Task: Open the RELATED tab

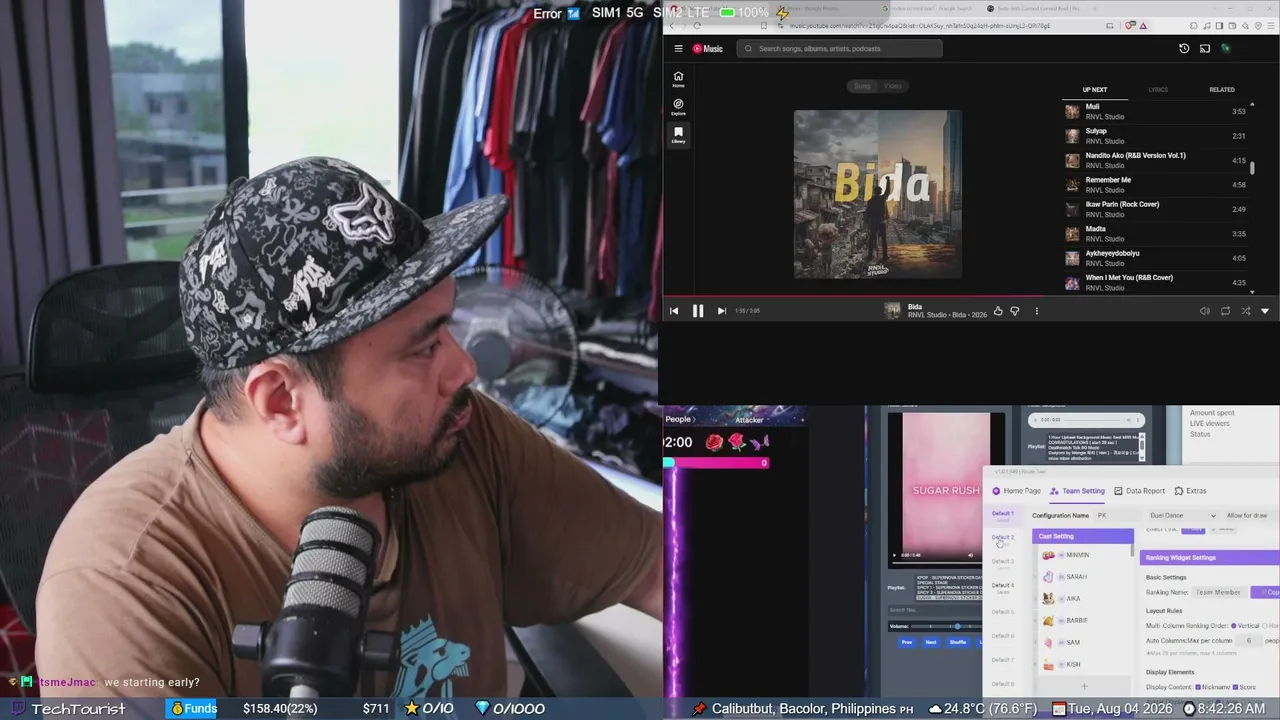Action: (1222, 90)
